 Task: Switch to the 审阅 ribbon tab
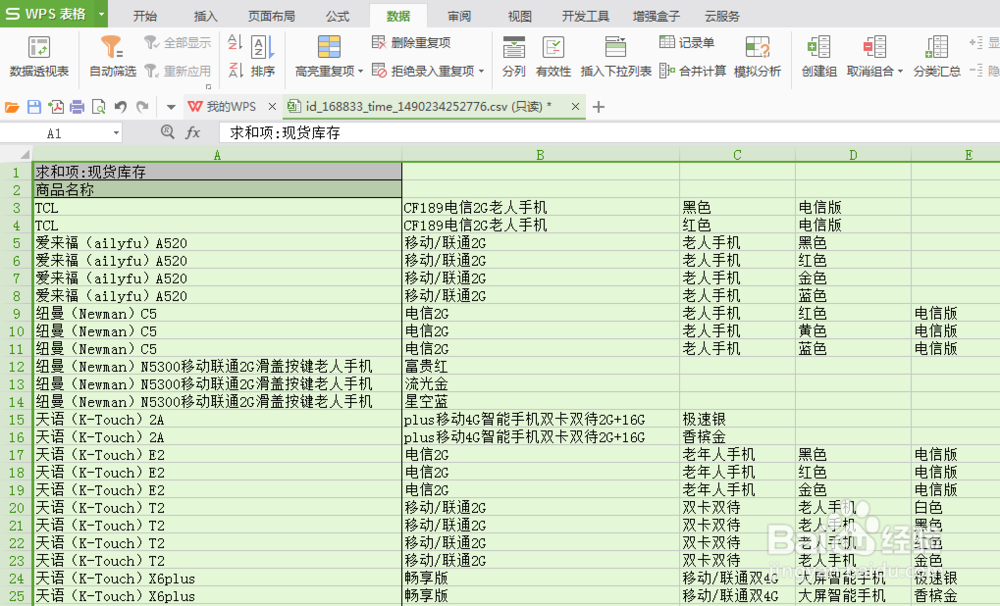459,16
